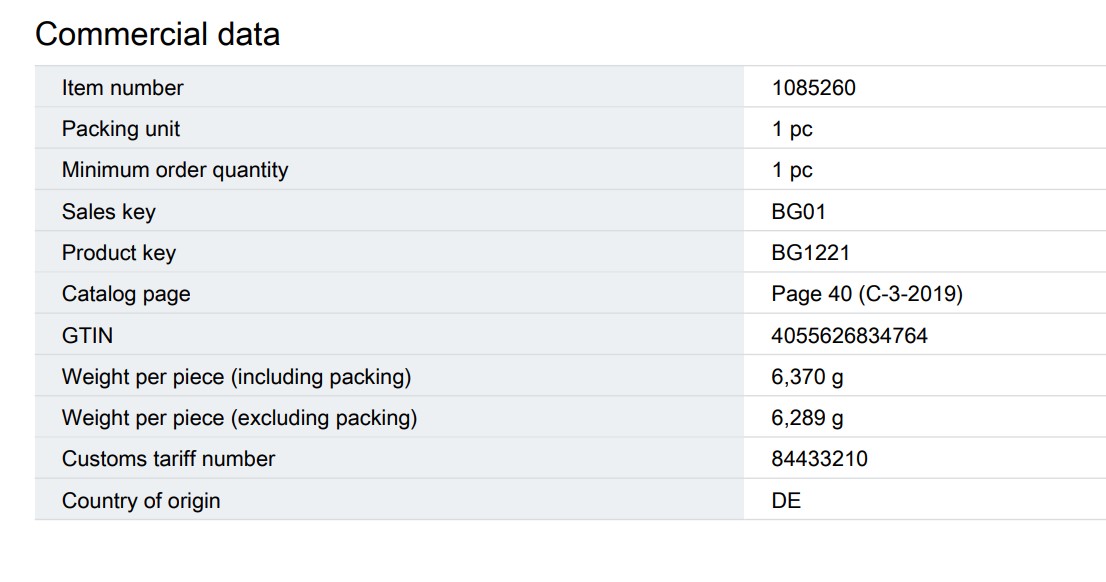Select the Minimum order quantity value

pos(792,170)
